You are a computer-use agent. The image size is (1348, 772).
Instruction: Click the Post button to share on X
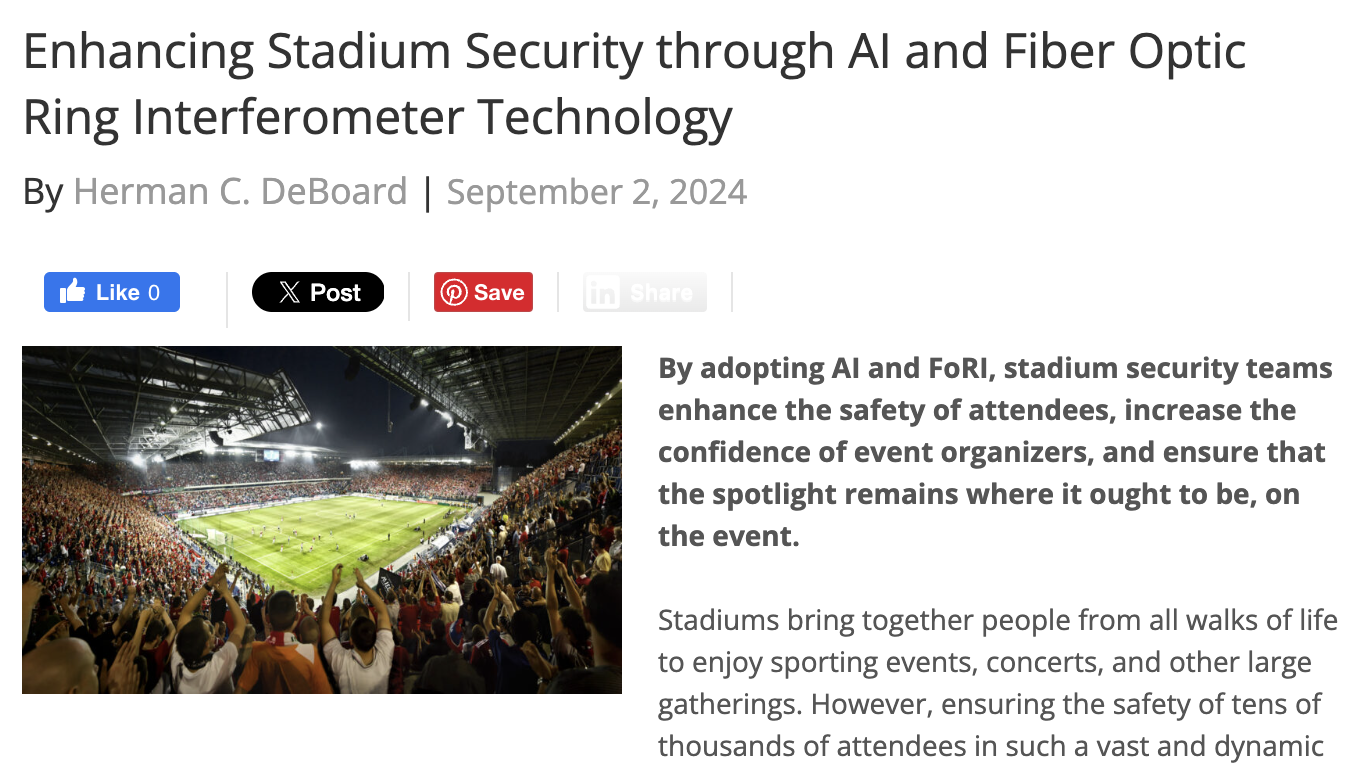click(x=318, y=292)
